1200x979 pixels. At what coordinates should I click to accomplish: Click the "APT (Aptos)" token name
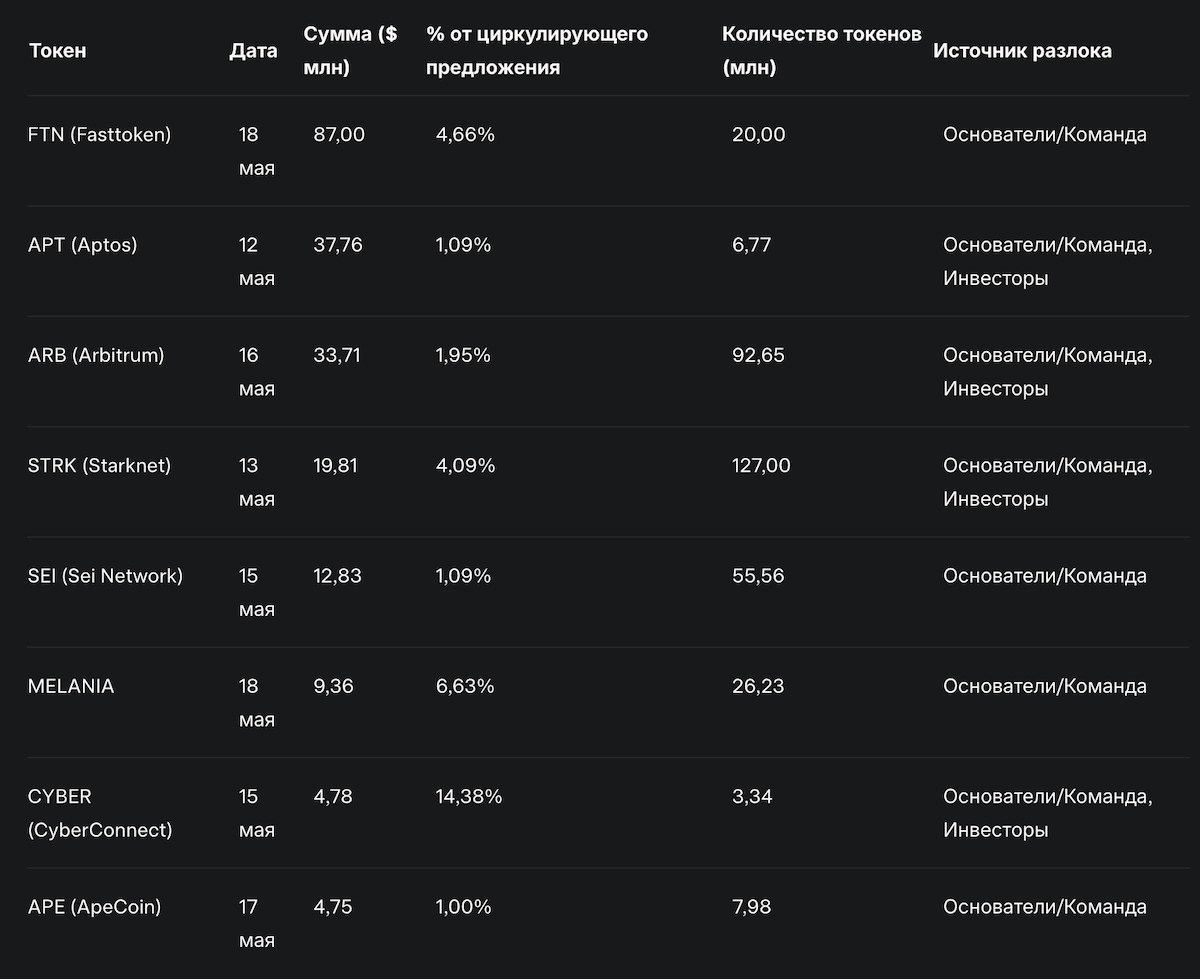click(83, 245)
